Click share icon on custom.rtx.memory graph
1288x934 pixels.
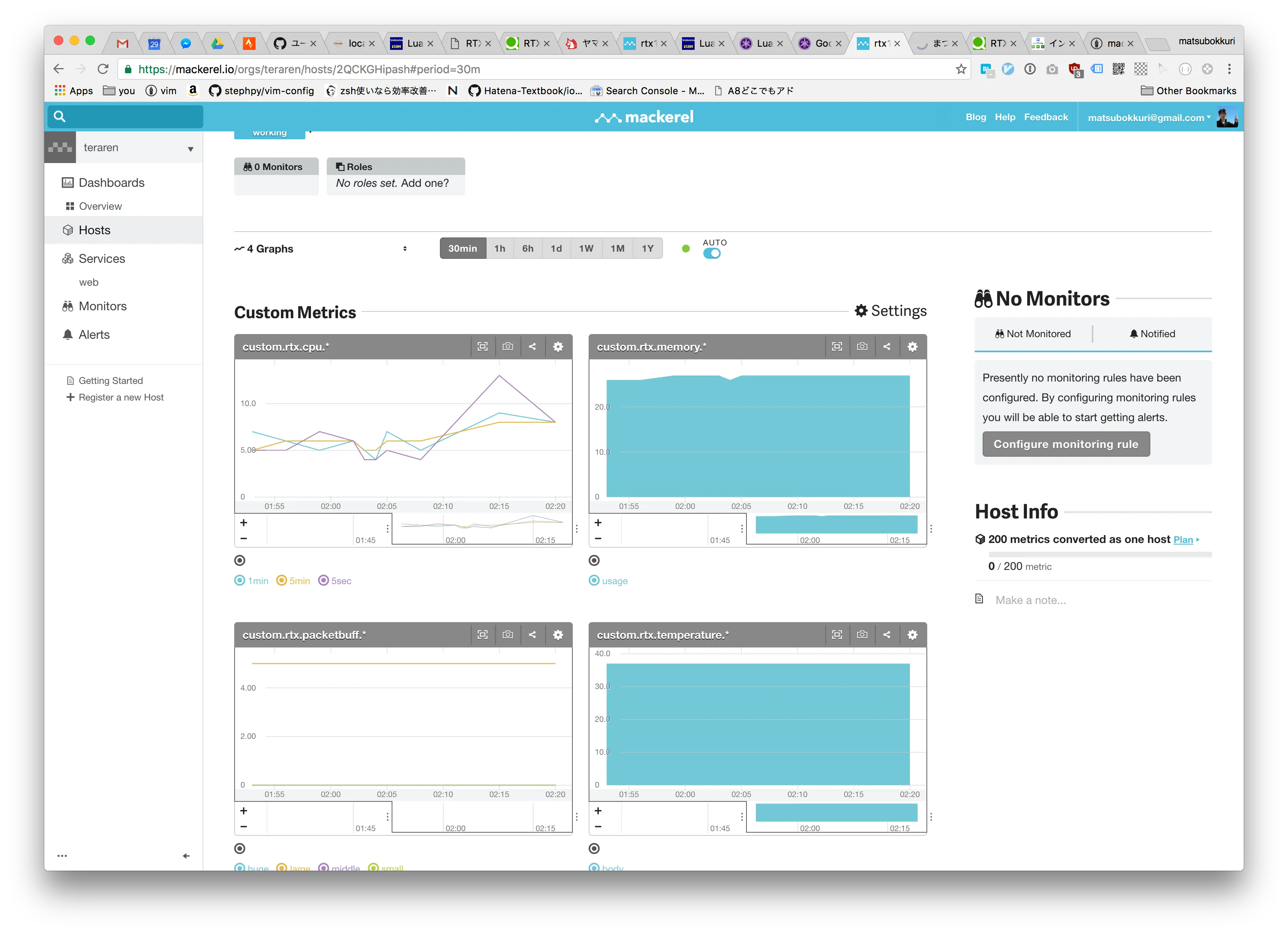[x=886, y=347]
